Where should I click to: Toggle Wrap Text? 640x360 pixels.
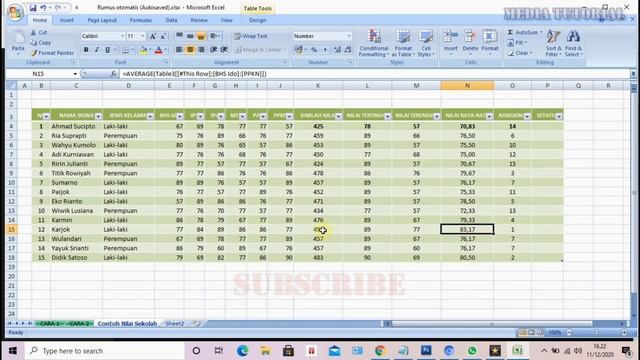point(251,36)
